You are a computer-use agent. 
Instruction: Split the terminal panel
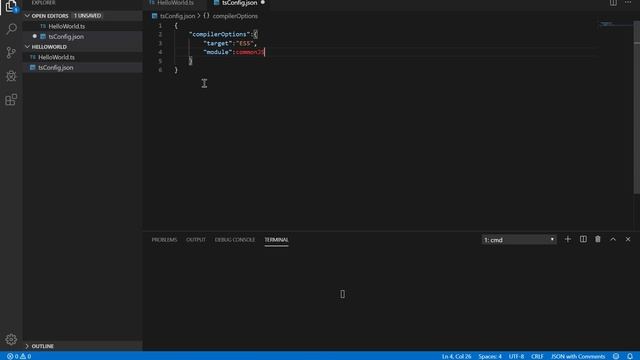tap(583, 239)
